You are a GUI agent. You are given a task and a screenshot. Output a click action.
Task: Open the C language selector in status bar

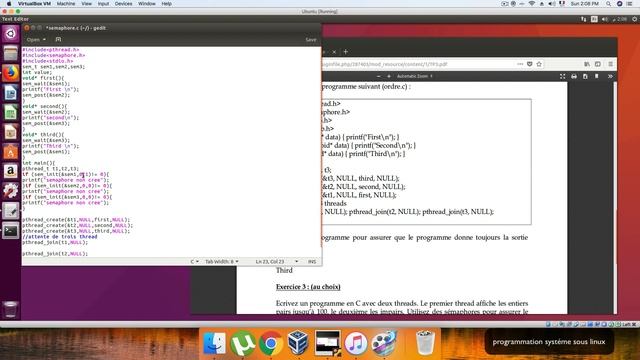click(195, 262)
